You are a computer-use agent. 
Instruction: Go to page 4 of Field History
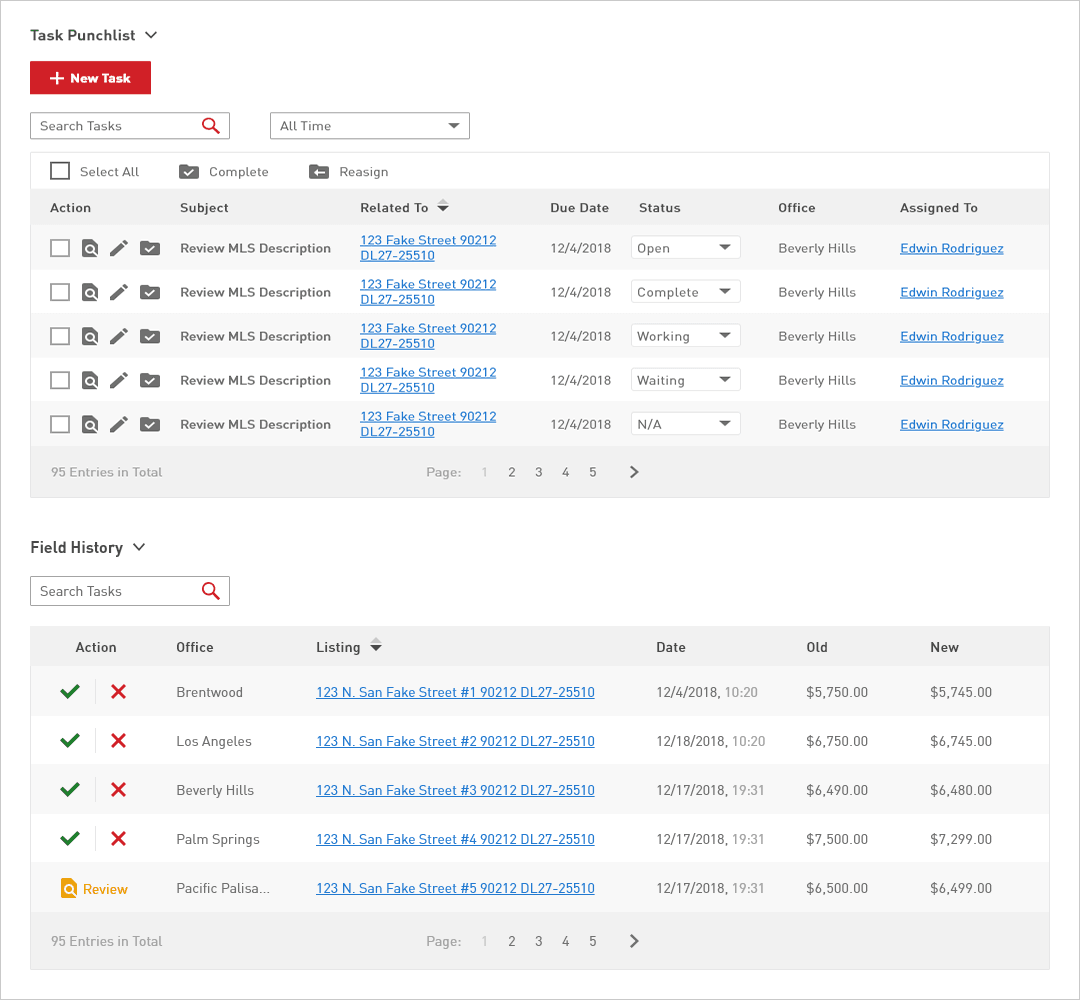pyautogui.click(x=565, y=941)
